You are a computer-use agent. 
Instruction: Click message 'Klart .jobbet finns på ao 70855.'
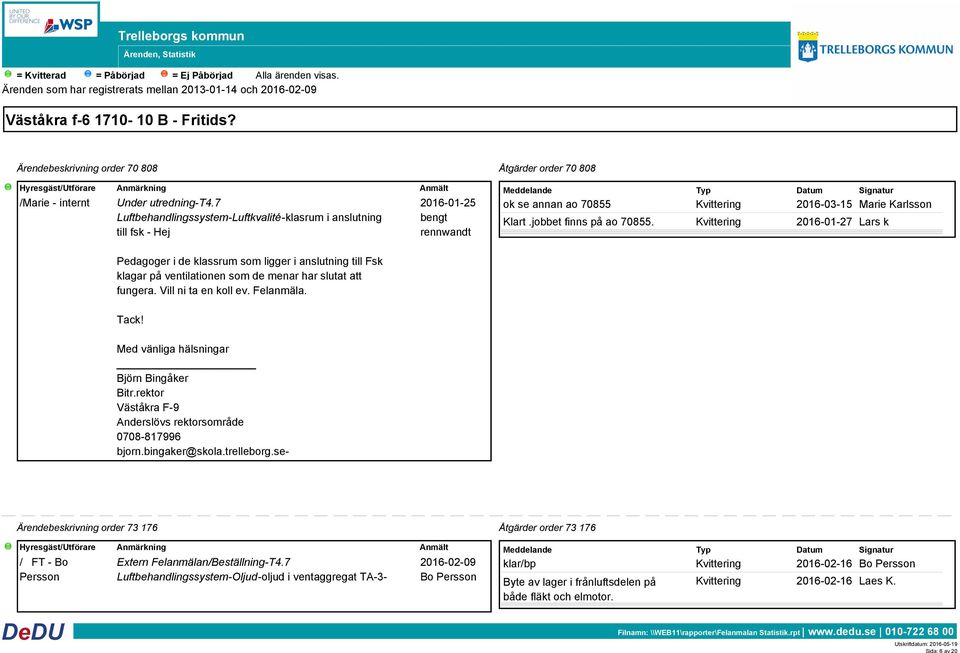[578, 222]
